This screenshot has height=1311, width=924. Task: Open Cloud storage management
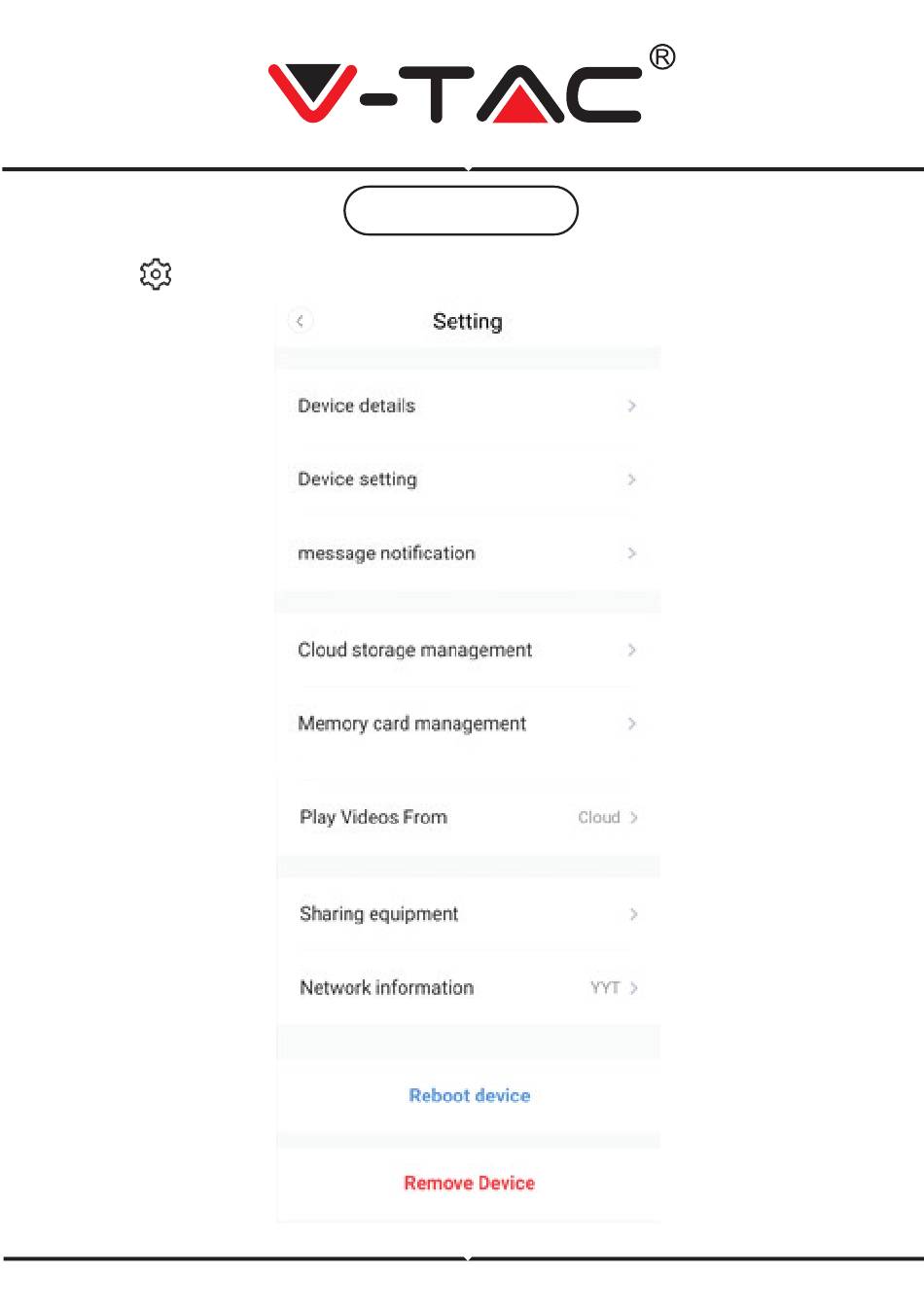coord(468,650)
